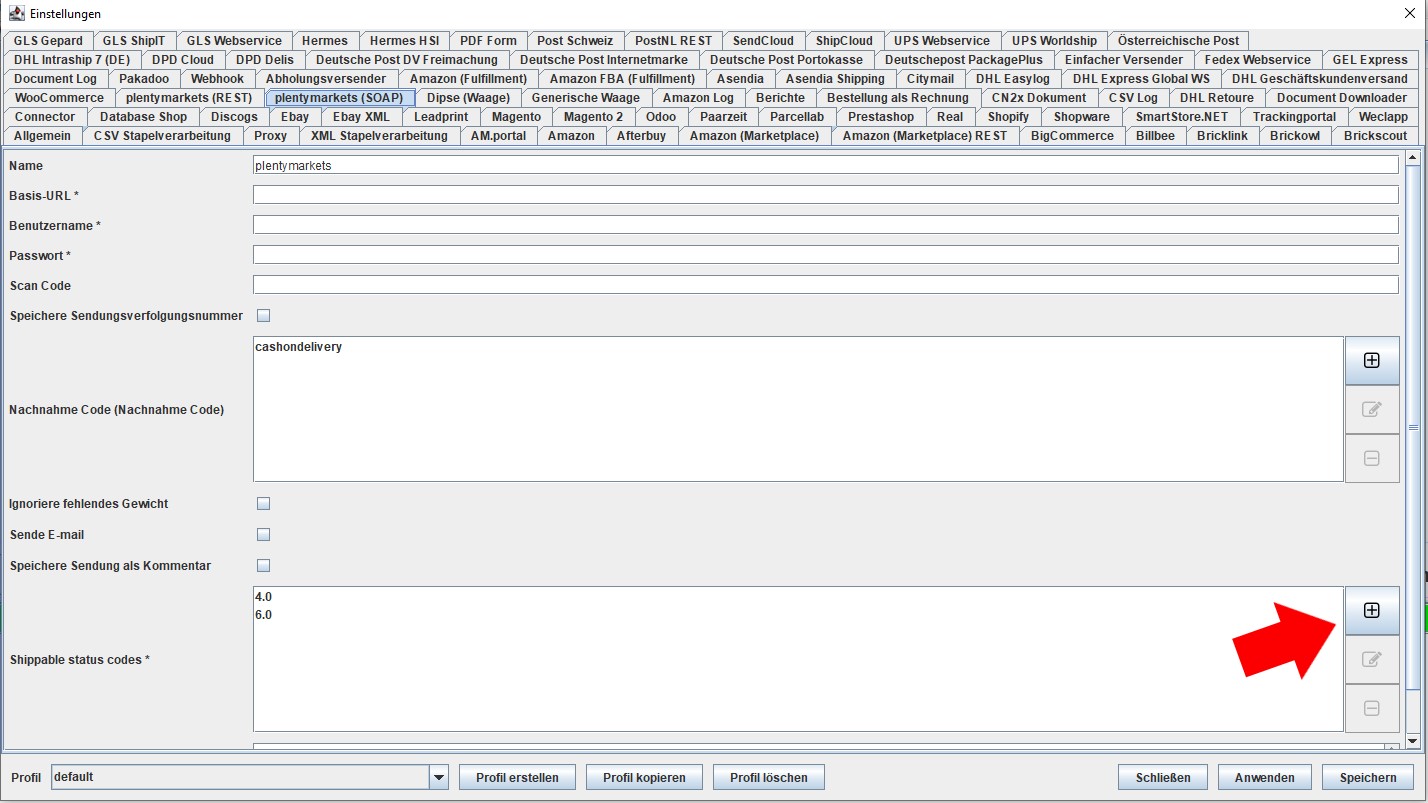This screenshot has height=803, width=1428.
Task: Remove the selected Nachnahme Code entry
Action: click(1372, 458)
